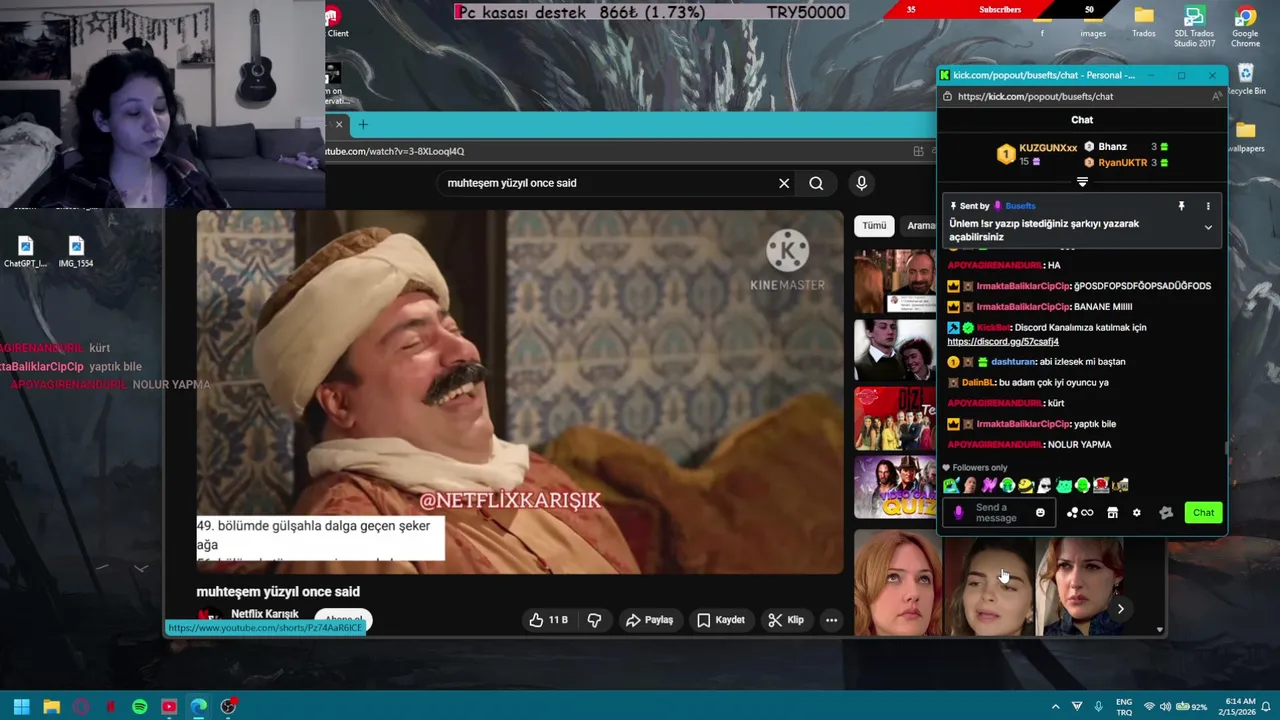1280x720 pixels.
Task: Open KUZGUNXxx top gifter profile
Action: 1048,148
